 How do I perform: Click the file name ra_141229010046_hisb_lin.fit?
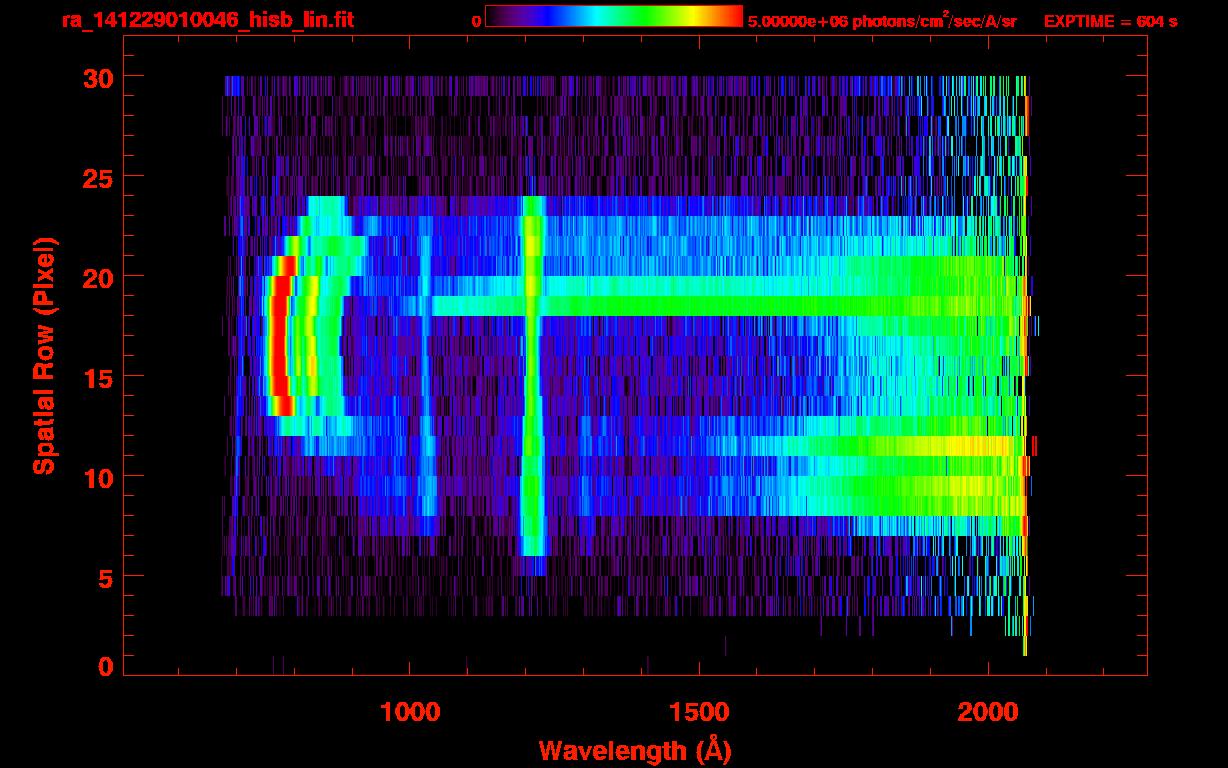point(207,20)
